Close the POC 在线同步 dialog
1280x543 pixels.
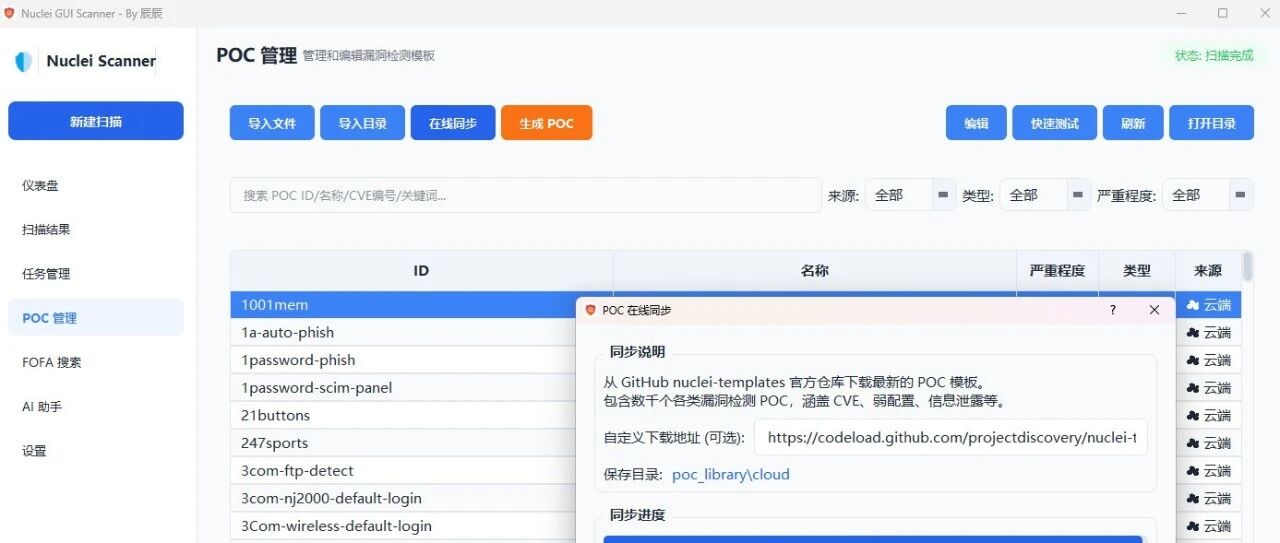pos(1154,310)
